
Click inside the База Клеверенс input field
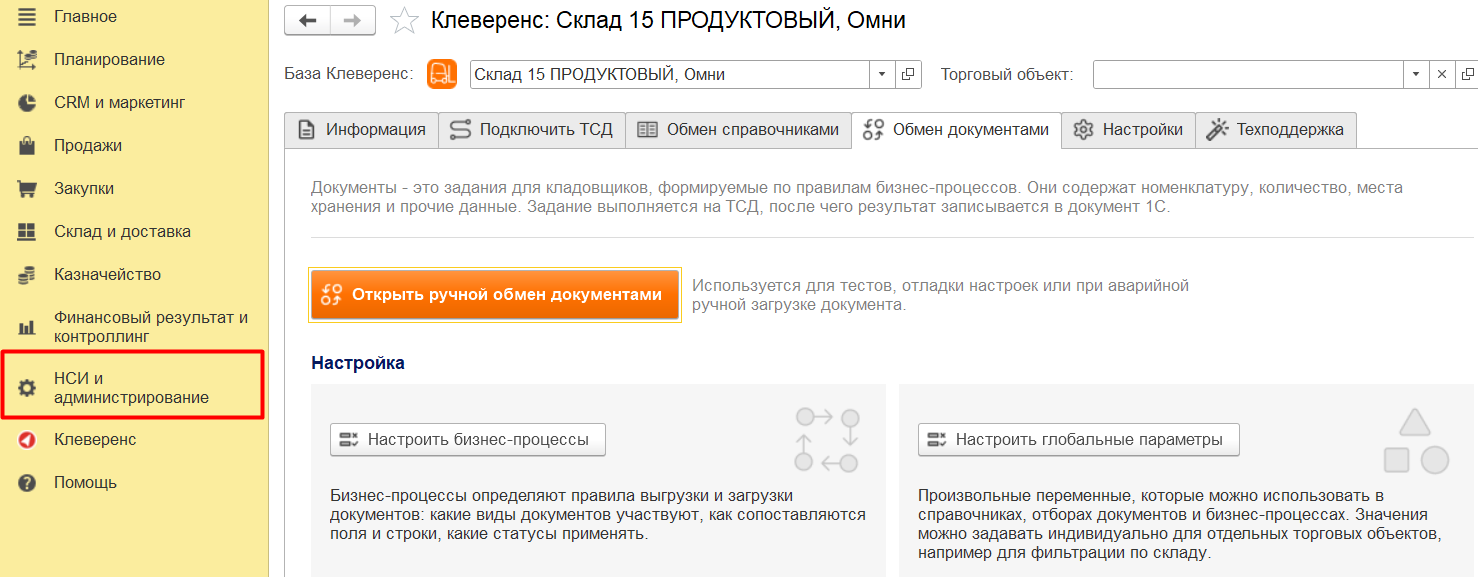point(669,74)
